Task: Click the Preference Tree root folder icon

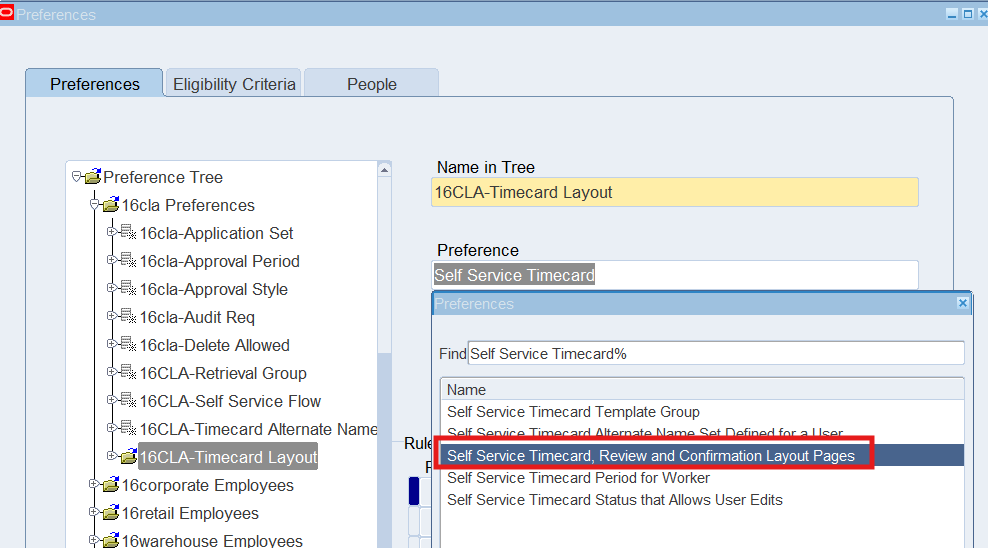Action: click(x=93, y=178)
